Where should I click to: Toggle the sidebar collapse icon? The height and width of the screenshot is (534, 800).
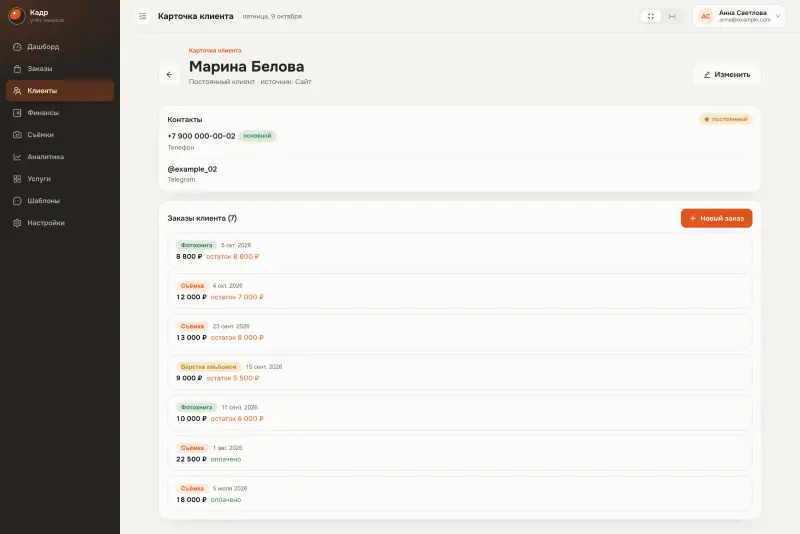(x=143, y=16)
